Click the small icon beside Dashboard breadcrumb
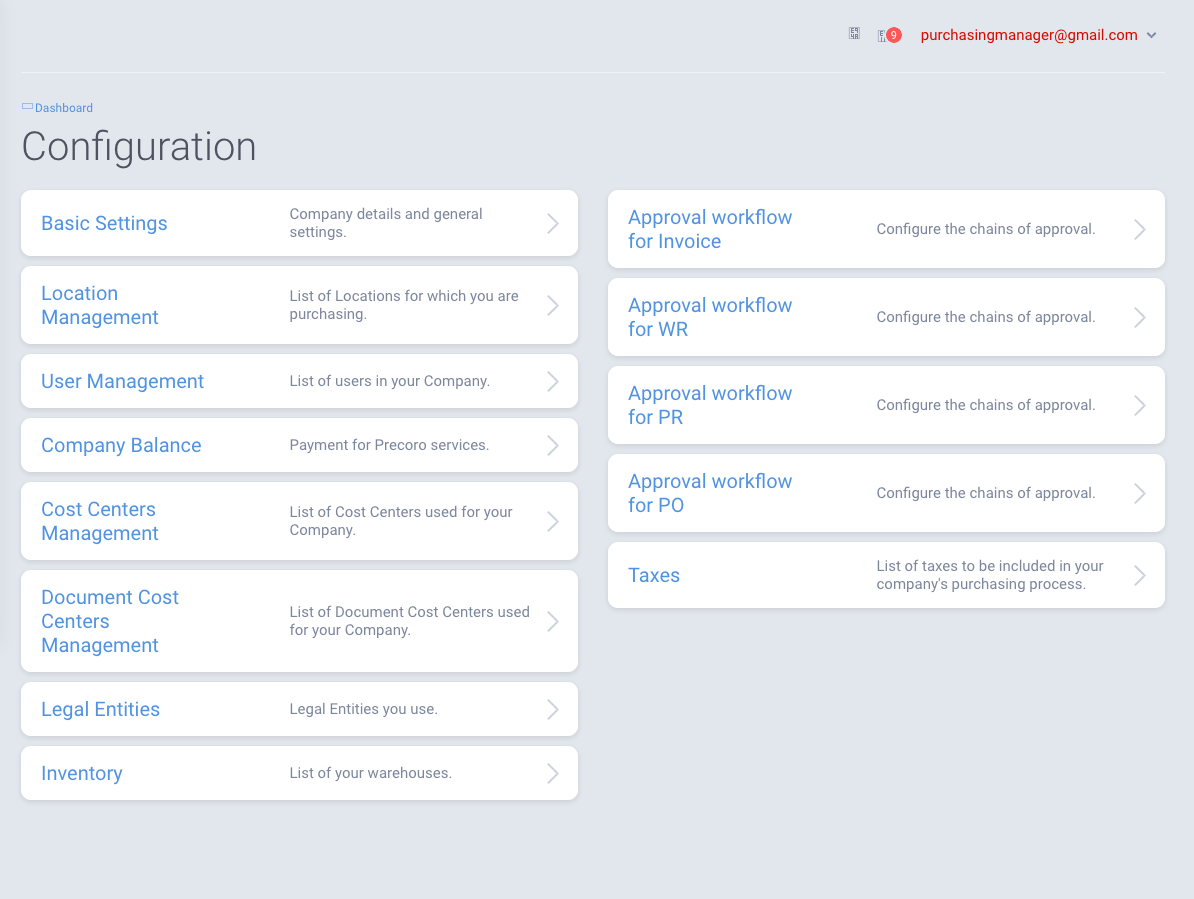 tap(27, 107)
